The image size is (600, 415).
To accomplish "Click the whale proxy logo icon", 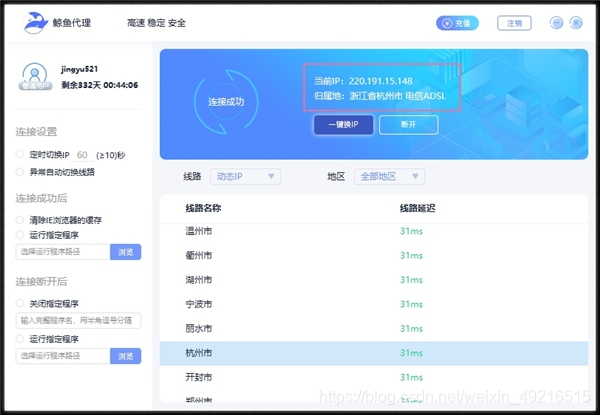I will click(35, 23).
